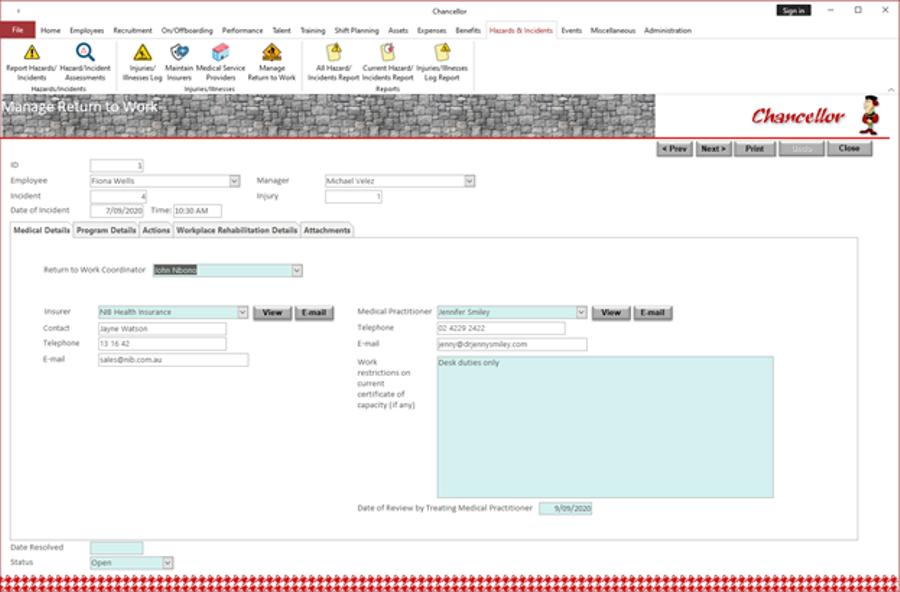Open Maintain Insurers icon
900x592 pixels.
click(179, 63)
